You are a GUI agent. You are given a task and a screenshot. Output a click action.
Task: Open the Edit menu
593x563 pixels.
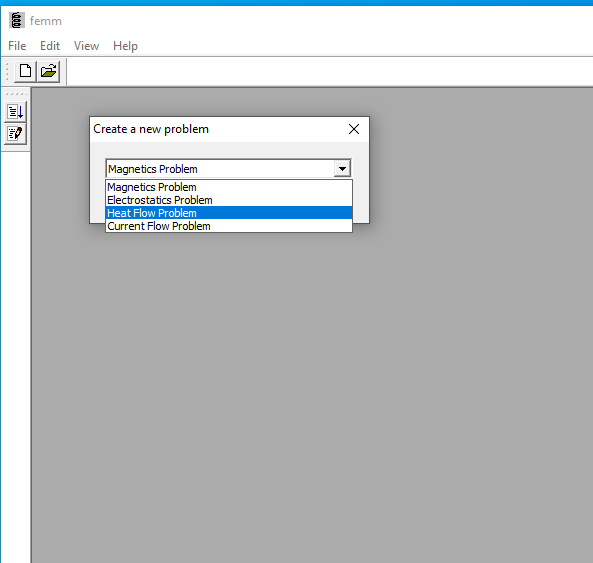point(50,46)
